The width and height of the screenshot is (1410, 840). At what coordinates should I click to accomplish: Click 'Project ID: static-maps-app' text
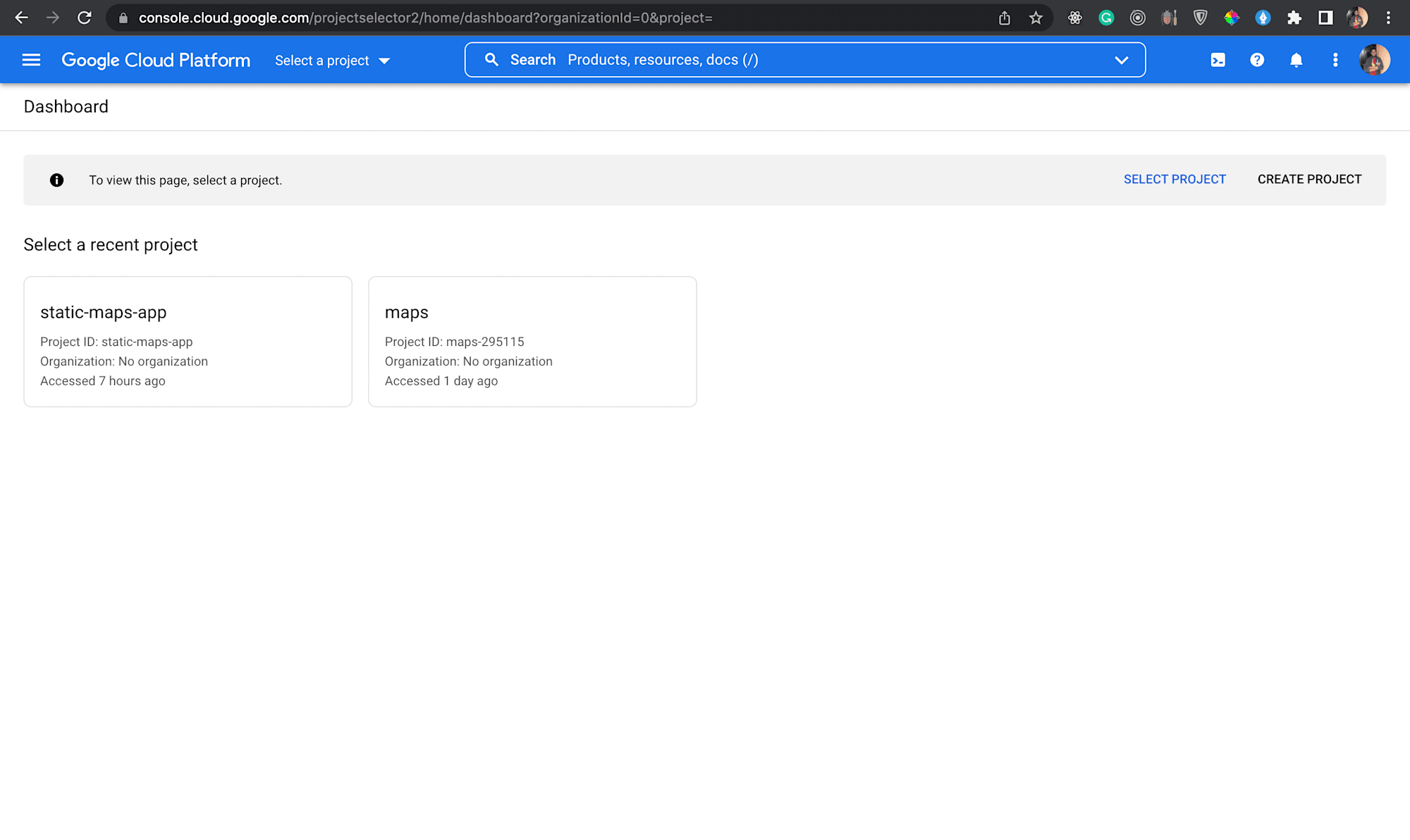116,342
